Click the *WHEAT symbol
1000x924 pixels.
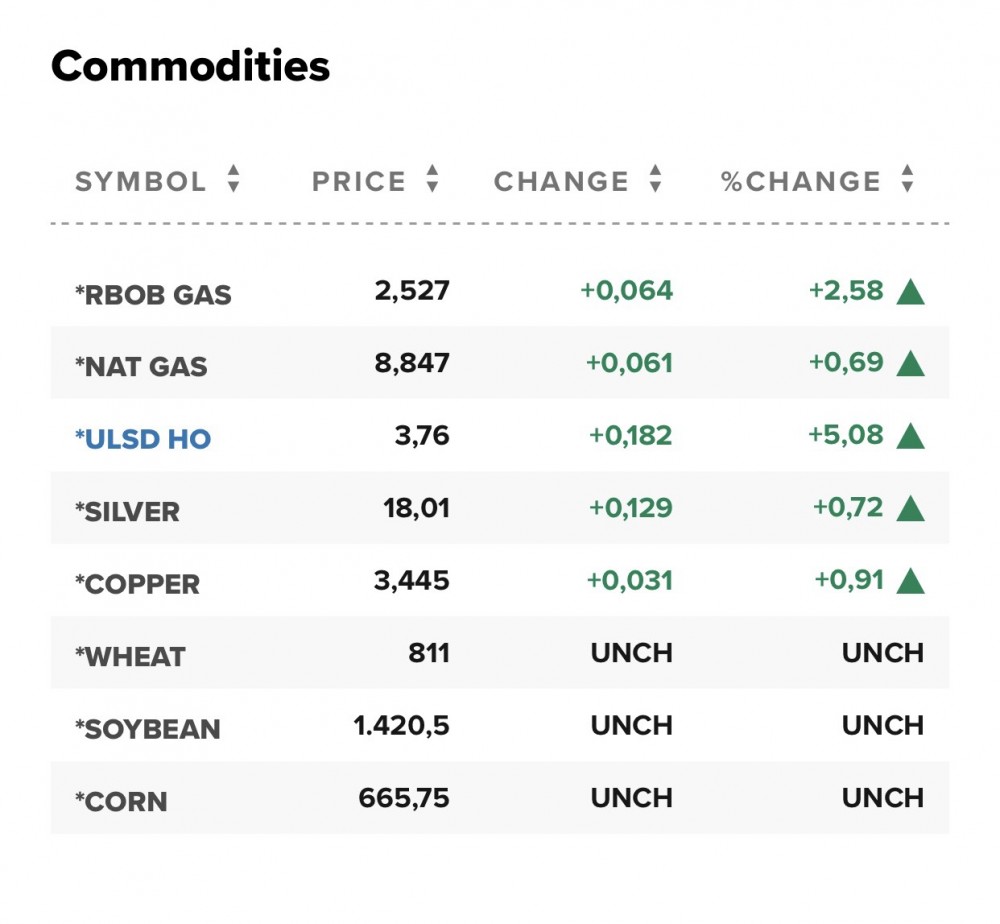[130, 657]
